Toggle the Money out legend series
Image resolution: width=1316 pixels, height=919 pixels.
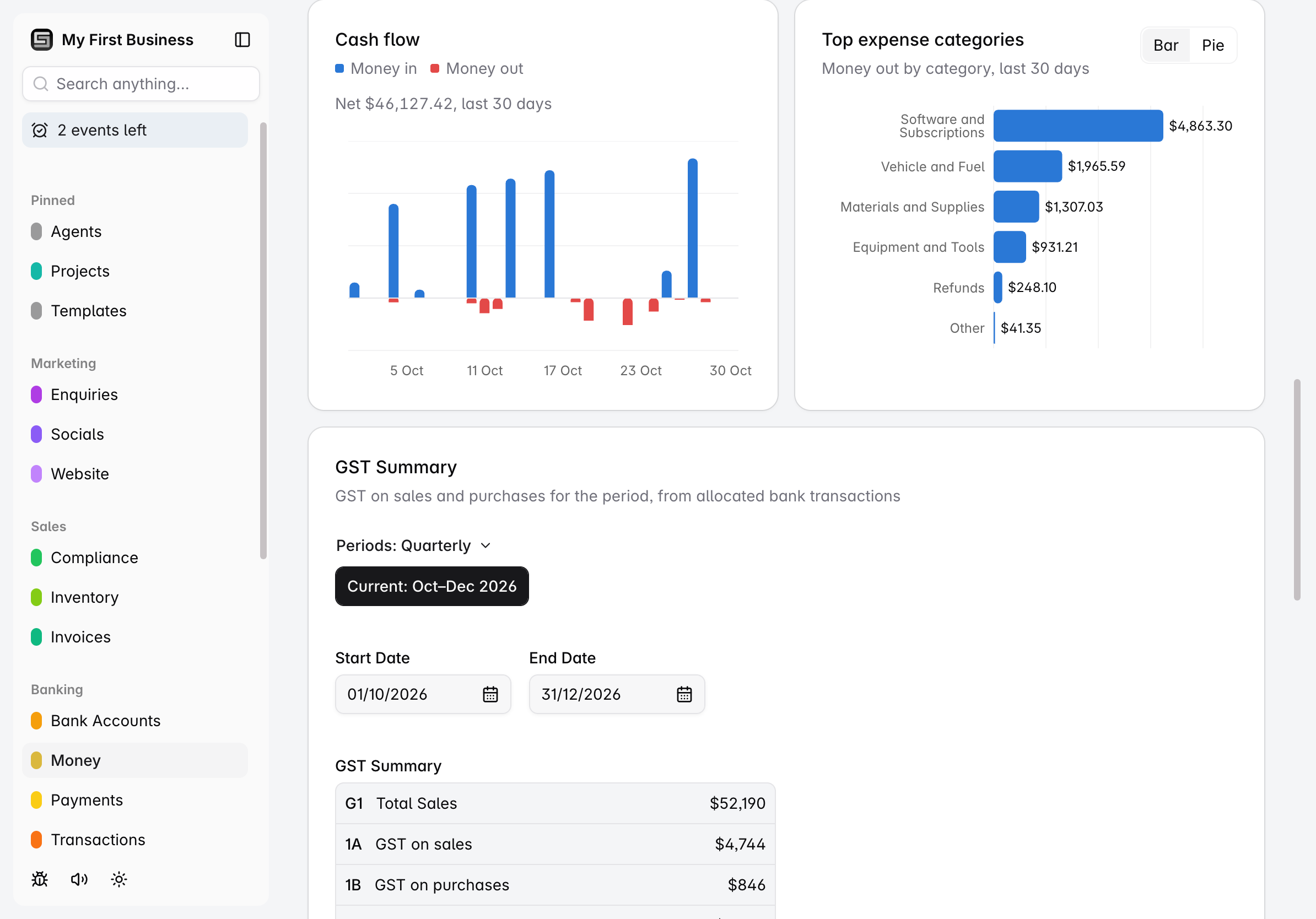click(477, 68)
